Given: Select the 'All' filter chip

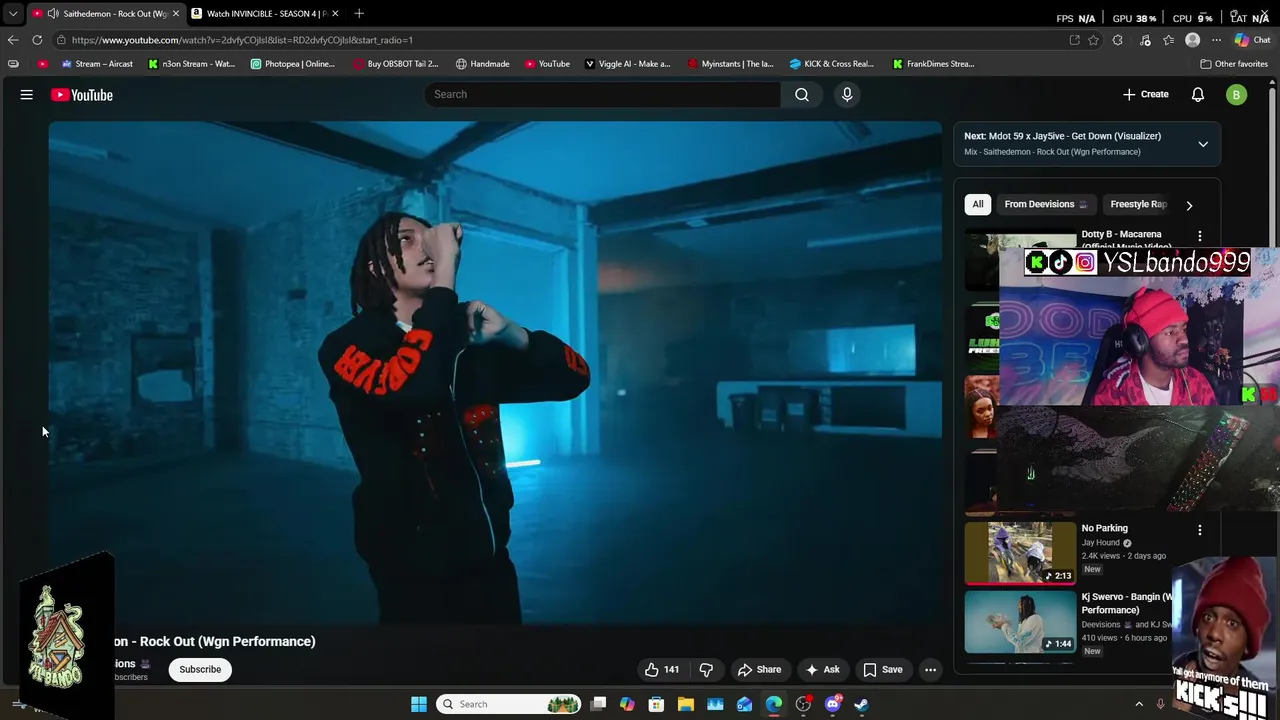Looking at the screenshot, I should tap(978, 204).
